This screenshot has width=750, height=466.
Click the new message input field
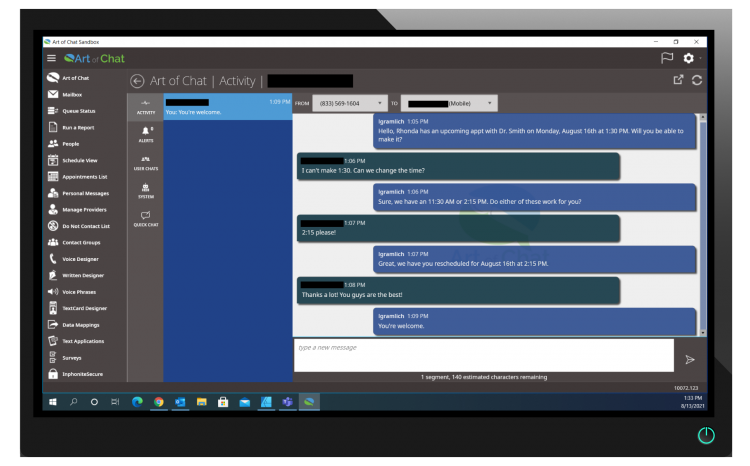(484, 355)
